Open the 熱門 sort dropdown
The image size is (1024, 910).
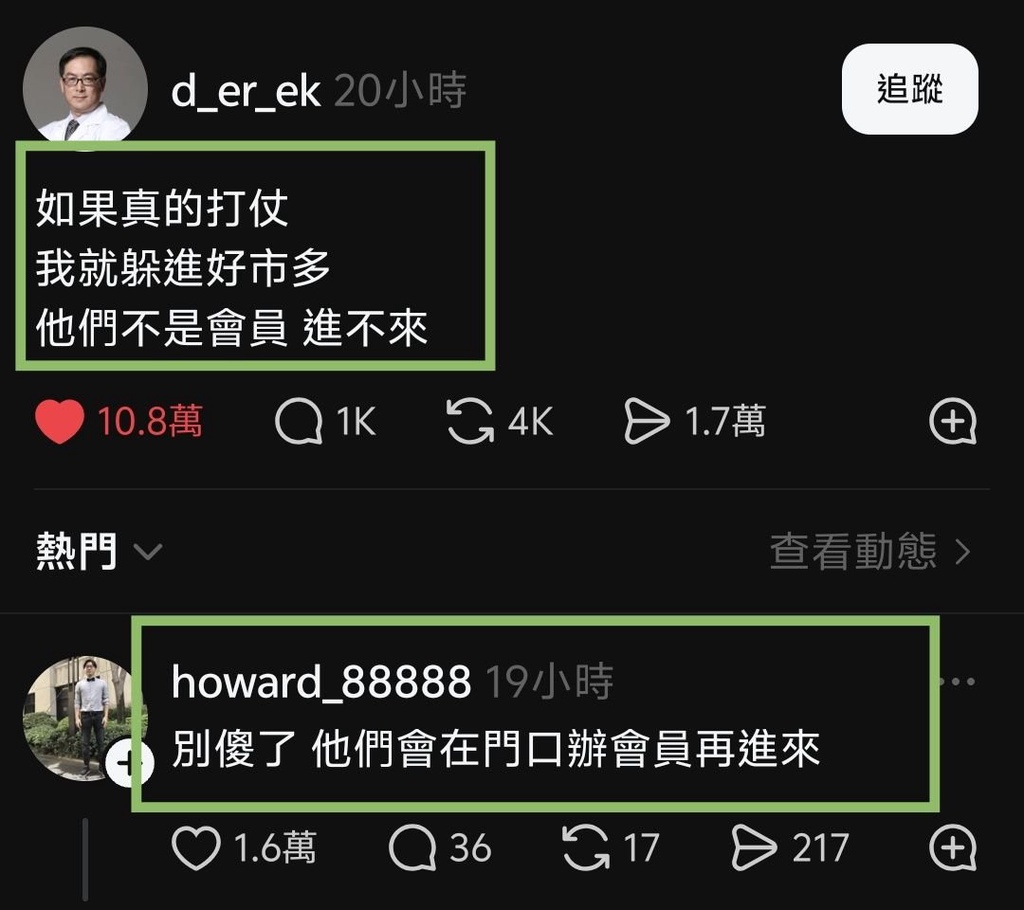click(x=98, y=551)
